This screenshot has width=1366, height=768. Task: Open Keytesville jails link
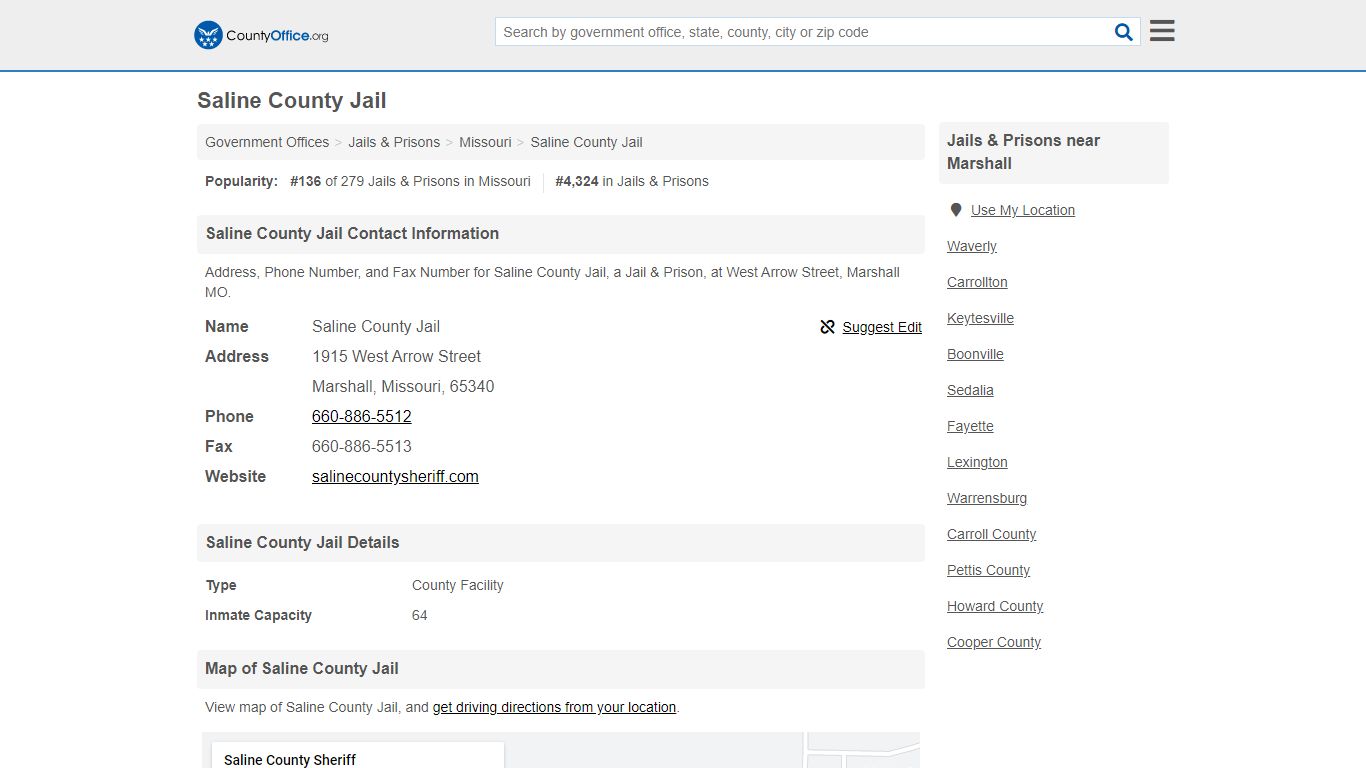980,318
